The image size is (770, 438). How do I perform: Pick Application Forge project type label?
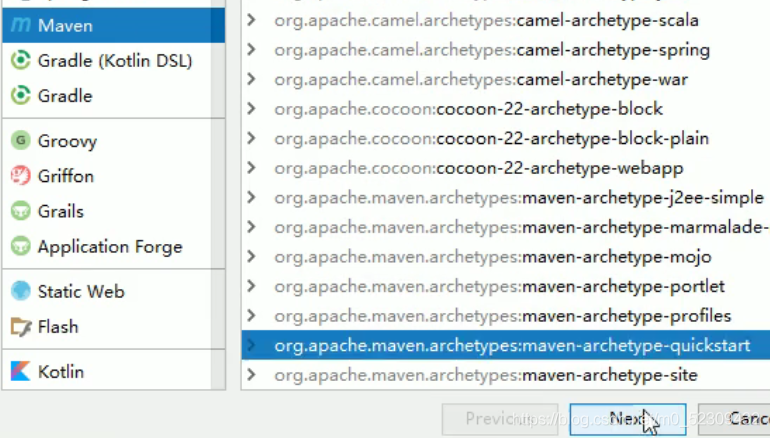(x=110, y=247)
